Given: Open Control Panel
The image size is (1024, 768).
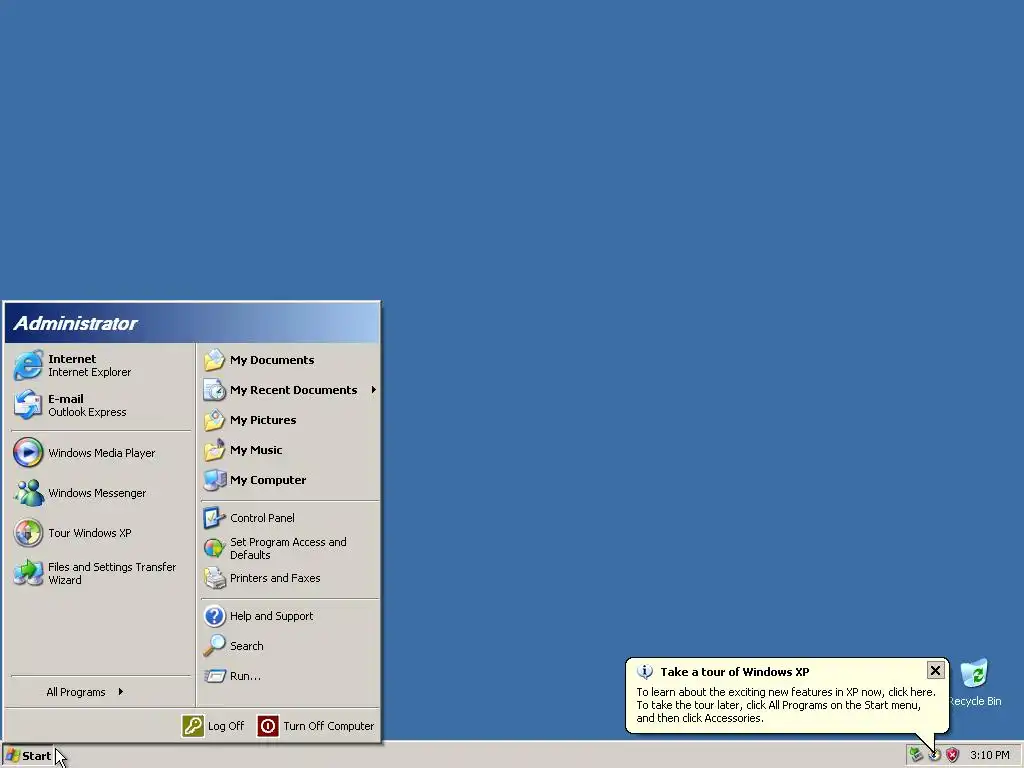Looking at the screenshot, I should click(290, 518).
